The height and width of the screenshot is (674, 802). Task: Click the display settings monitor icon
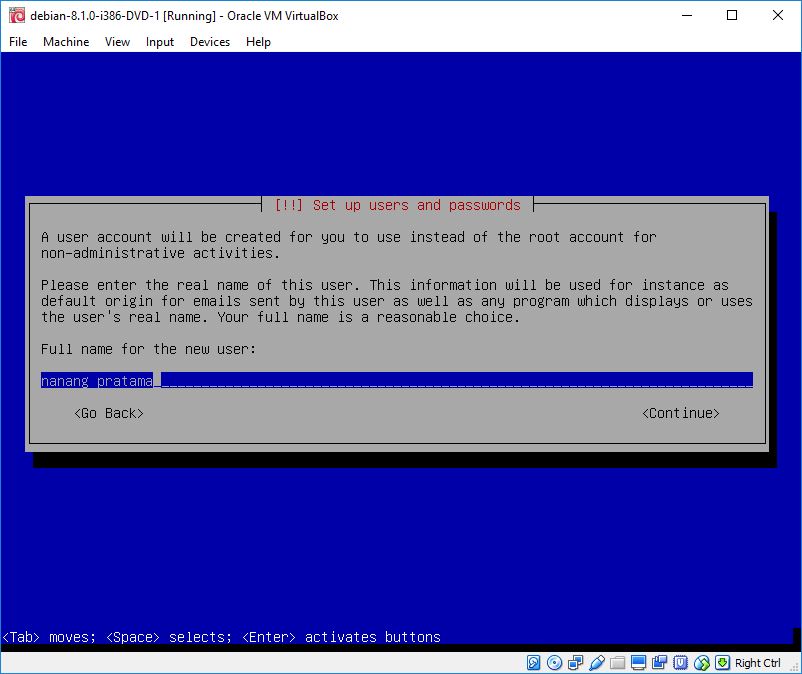tap(638, 663)
